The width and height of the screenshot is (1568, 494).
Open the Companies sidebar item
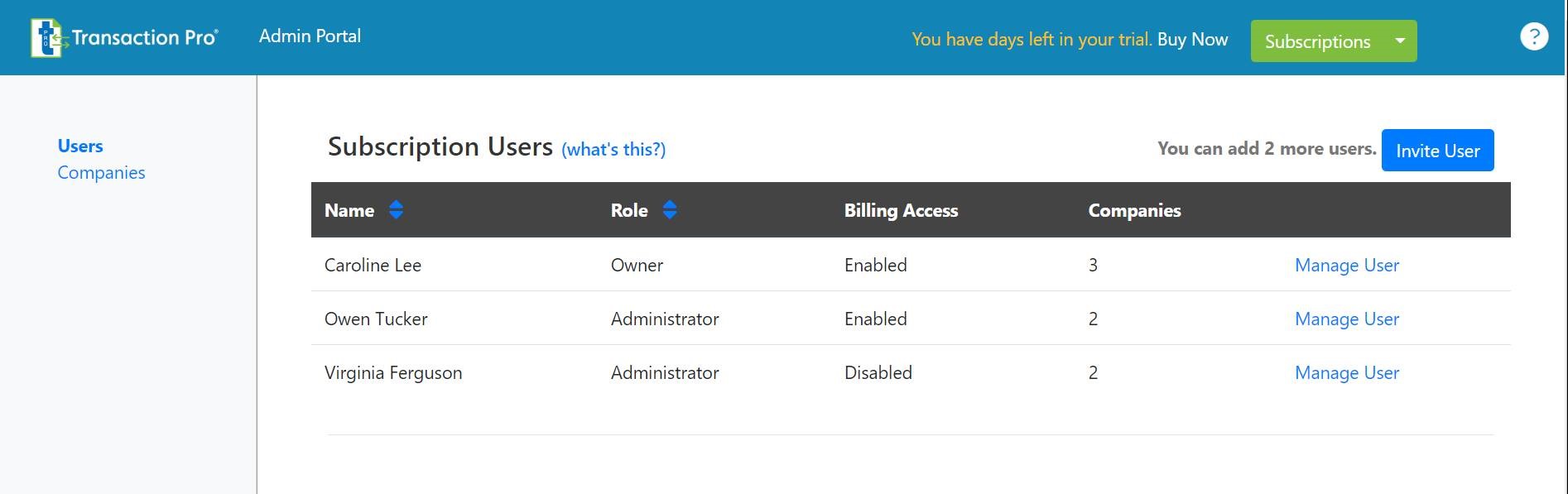pyautogui.click(x=101, y=172)
